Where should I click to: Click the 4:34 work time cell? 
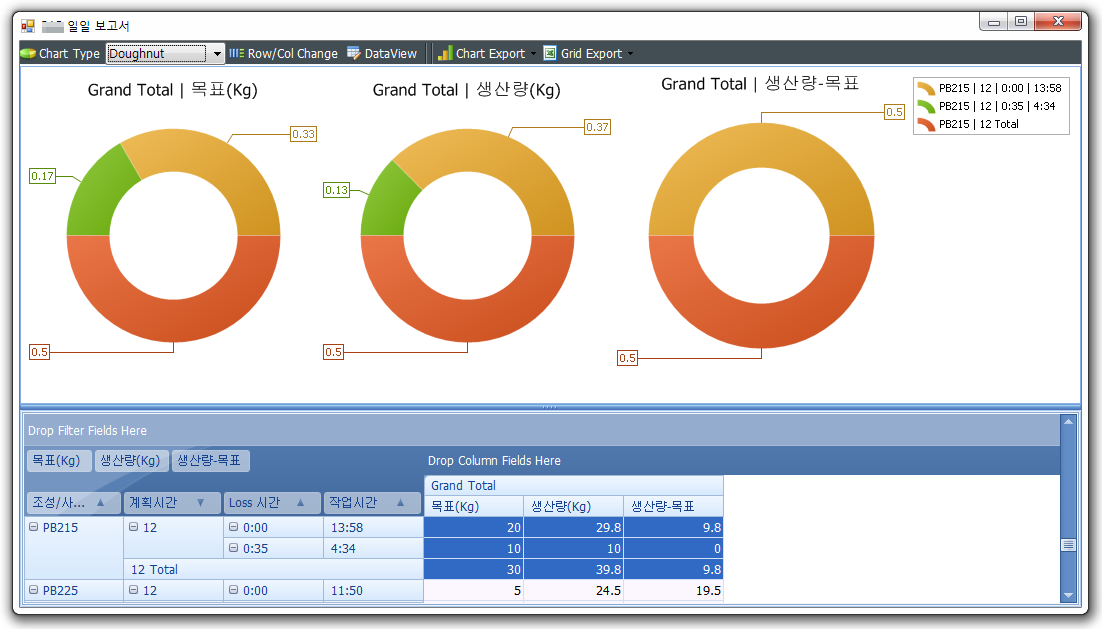tap(373, 548)
